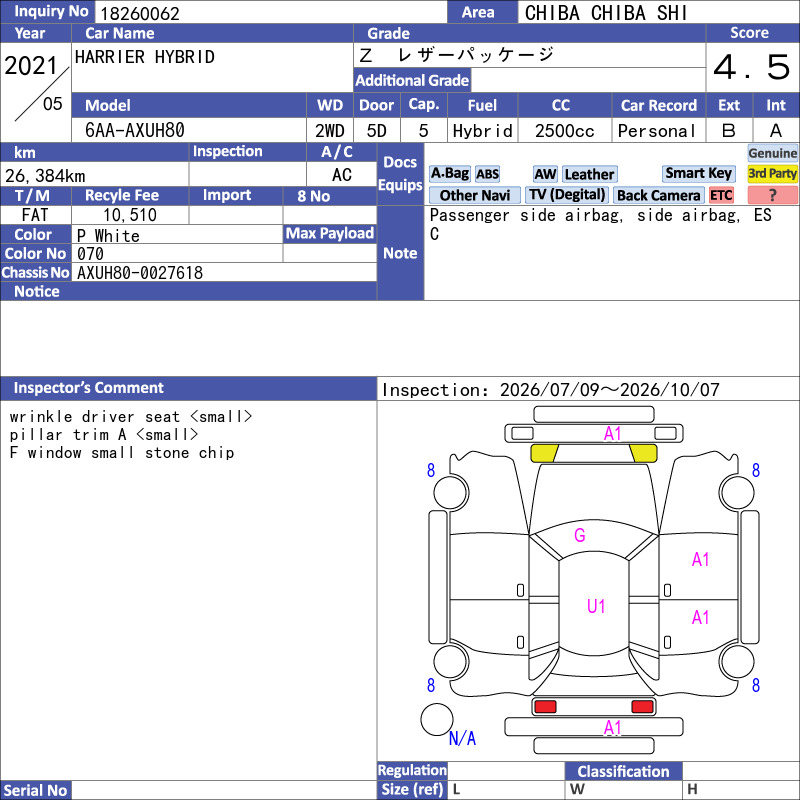Viewport: 800px width, 800px height.
Task: Click the AC air conditioning value
Action: (x=341, y=175)
